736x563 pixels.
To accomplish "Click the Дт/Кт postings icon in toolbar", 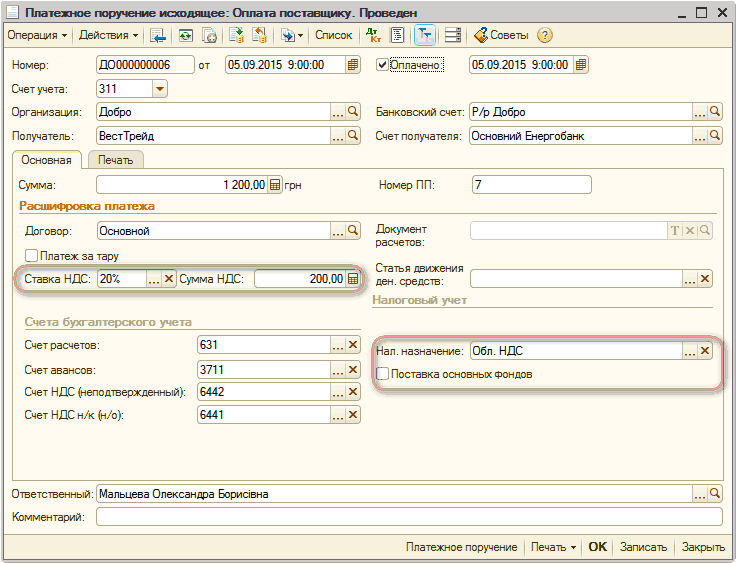I will click(373, 35).
